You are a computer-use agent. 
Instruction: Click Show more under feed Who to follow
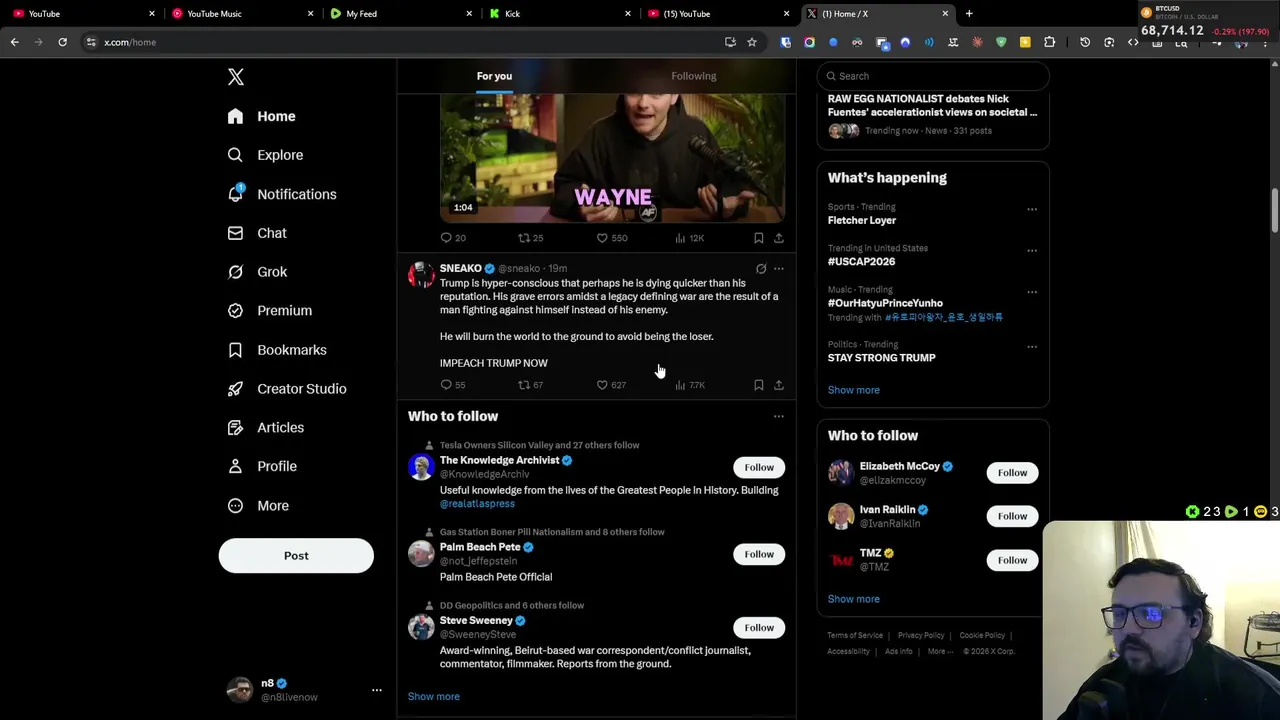pyautogui.click(x=434, y=696)
